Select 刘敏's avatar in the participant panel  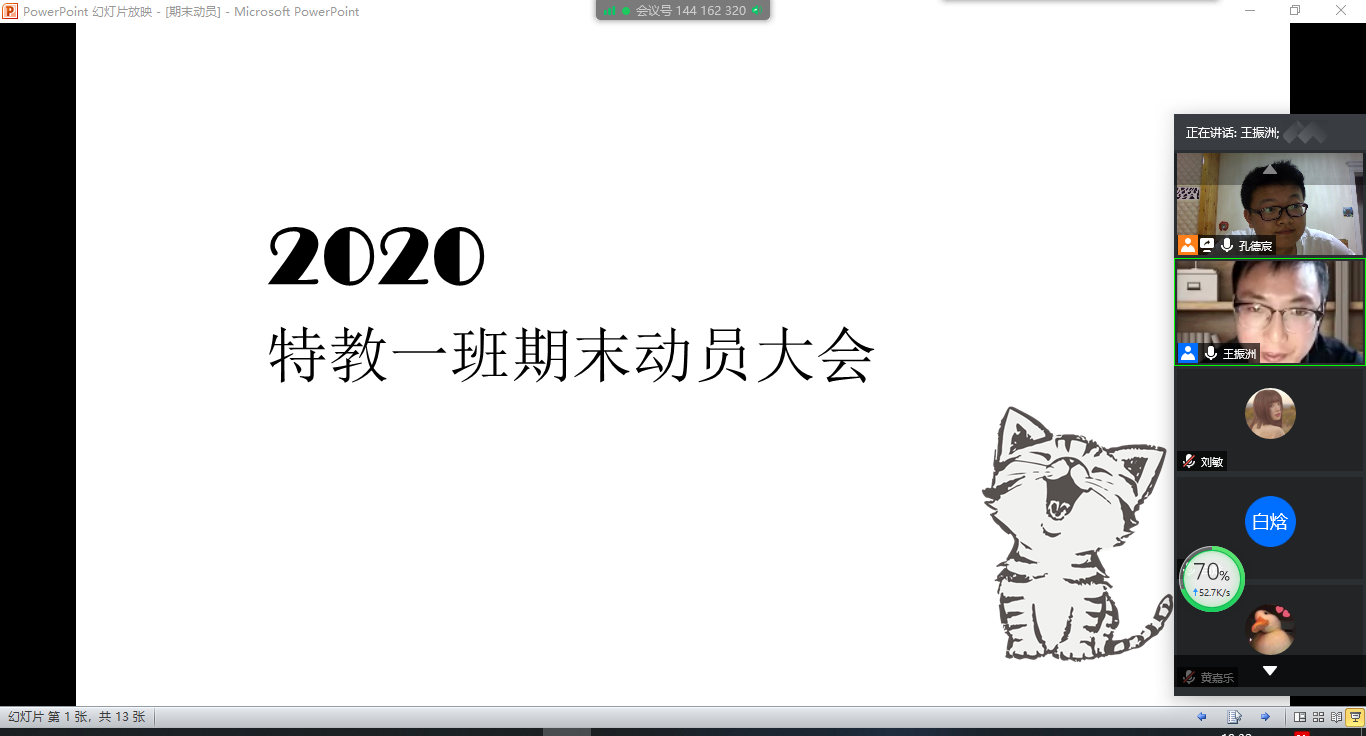point(1270,414)
